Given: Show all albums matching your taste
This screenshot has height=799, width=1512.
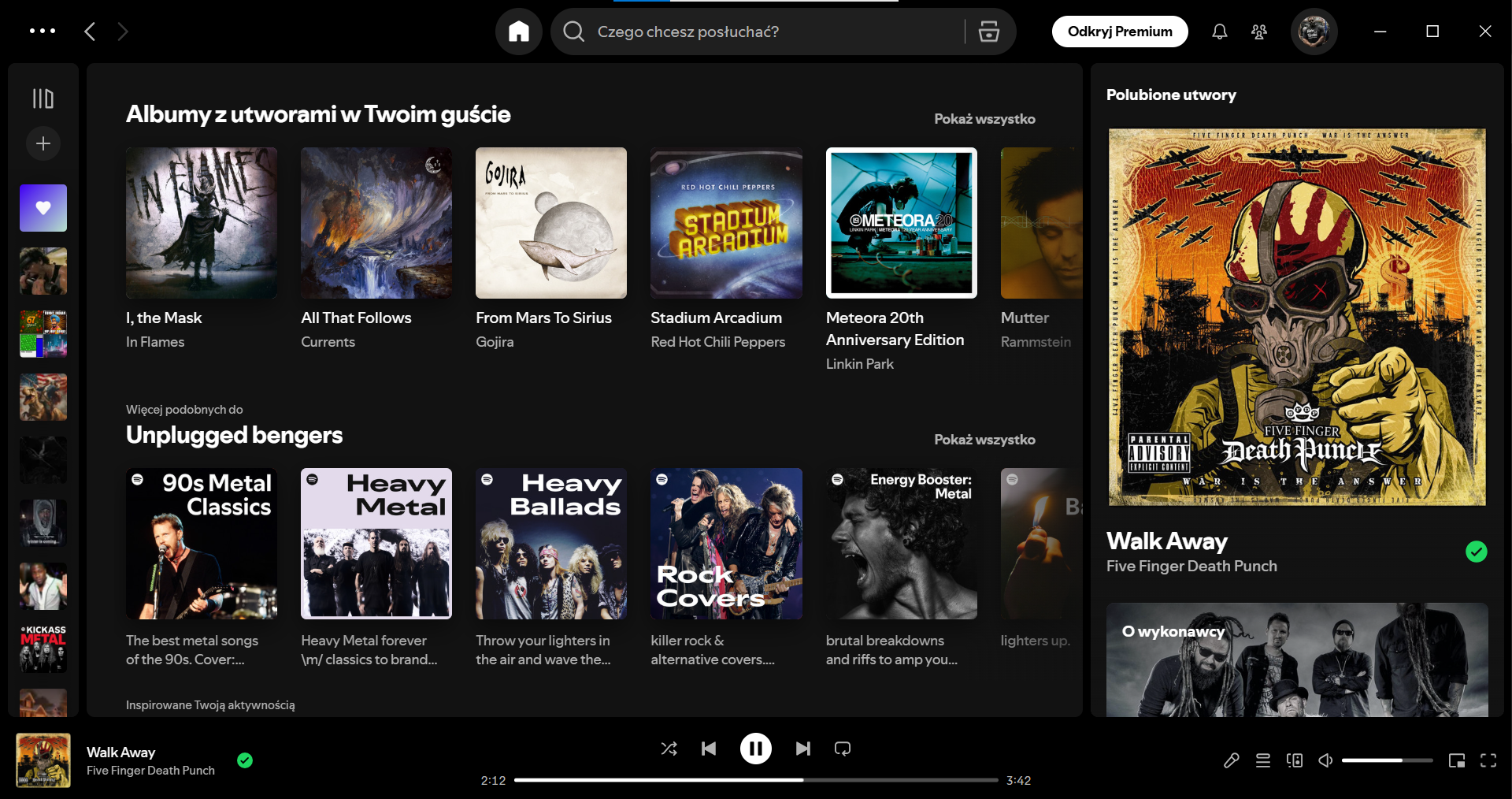Looking at the screenshot, I should (984, 119).
